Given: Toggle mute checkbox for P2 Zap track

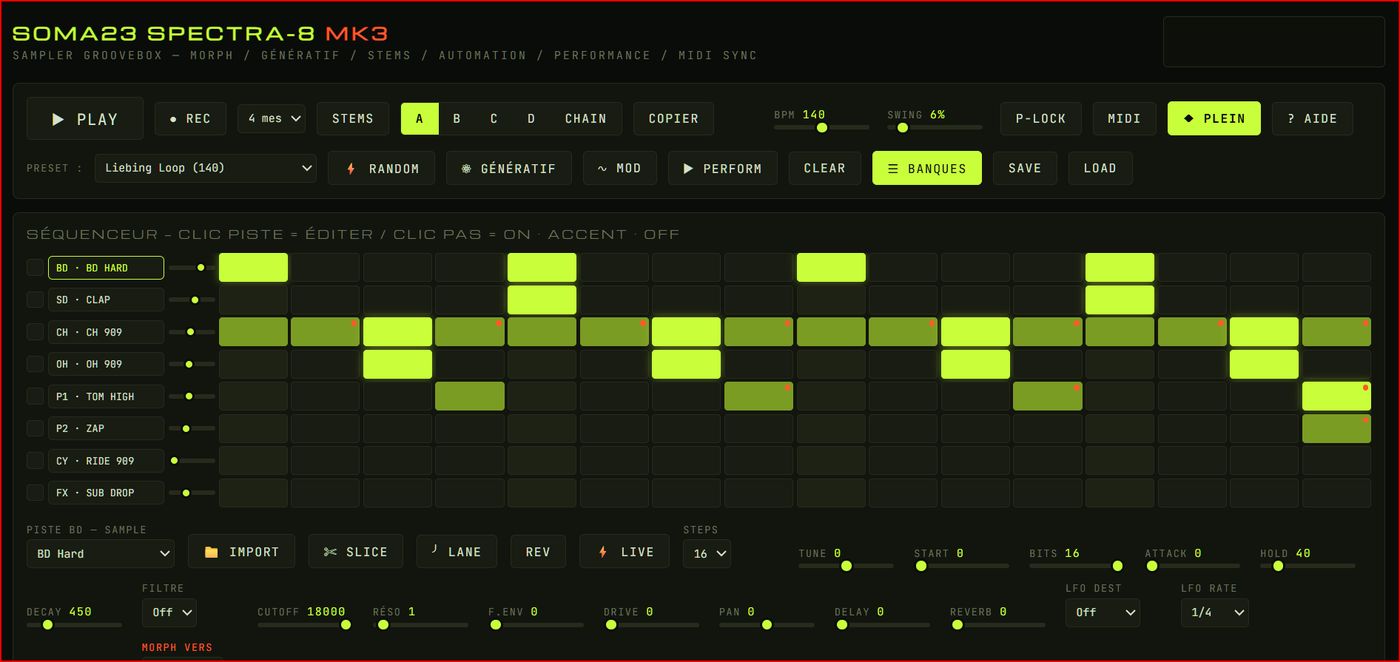Looking at the screenshot, I should [35, 428].
